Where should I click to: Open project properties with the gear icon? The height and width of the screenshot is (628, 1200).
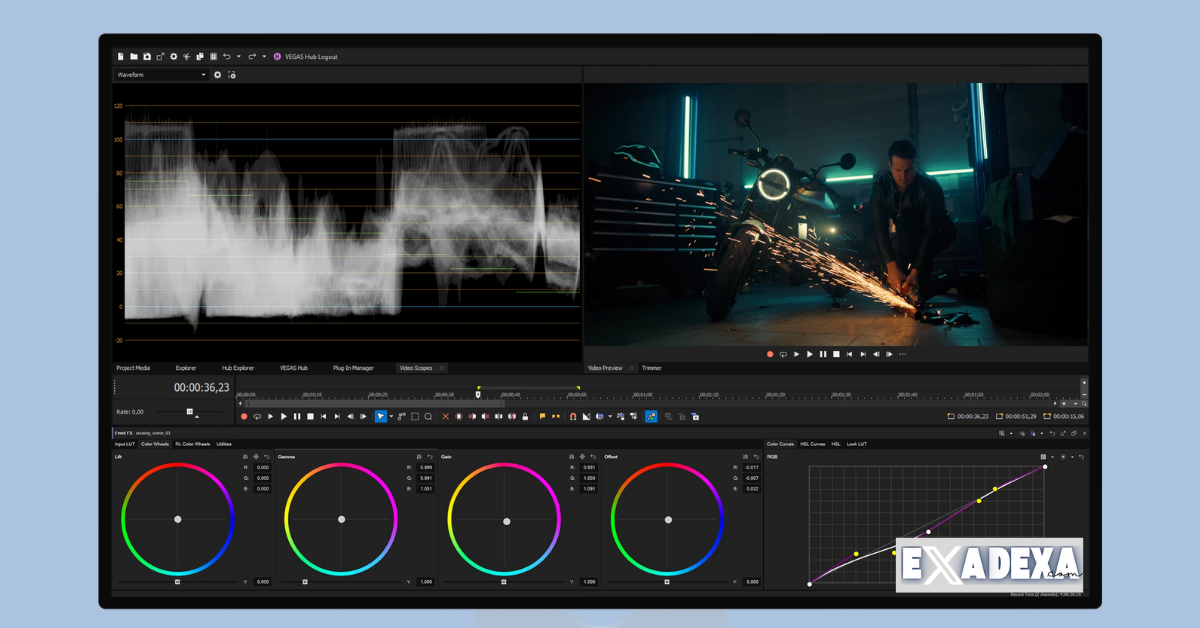click(x=173, y=57)
